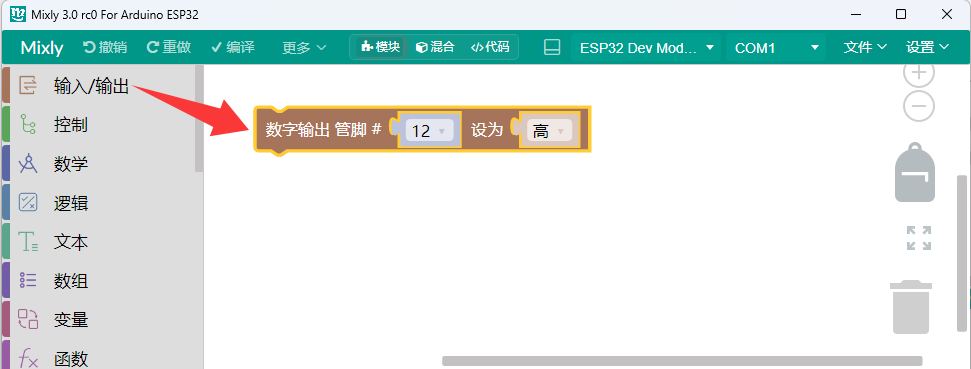Click the 撤销 undo button
Image resolution: width=971 pixels, height=369 pixels.
(105, 47)
